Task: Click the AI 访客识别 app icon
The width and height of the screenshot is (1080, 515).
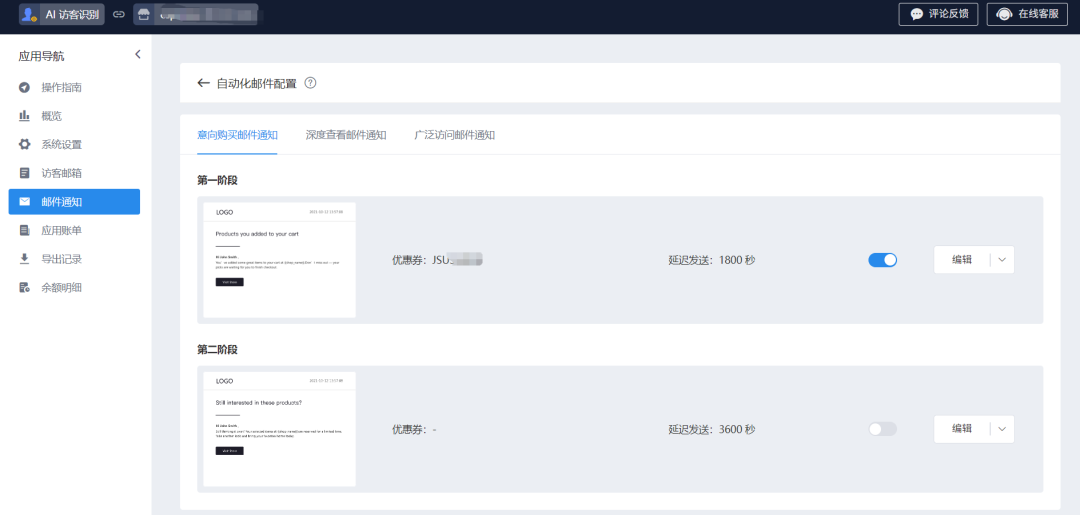Action: coord(29,14)
